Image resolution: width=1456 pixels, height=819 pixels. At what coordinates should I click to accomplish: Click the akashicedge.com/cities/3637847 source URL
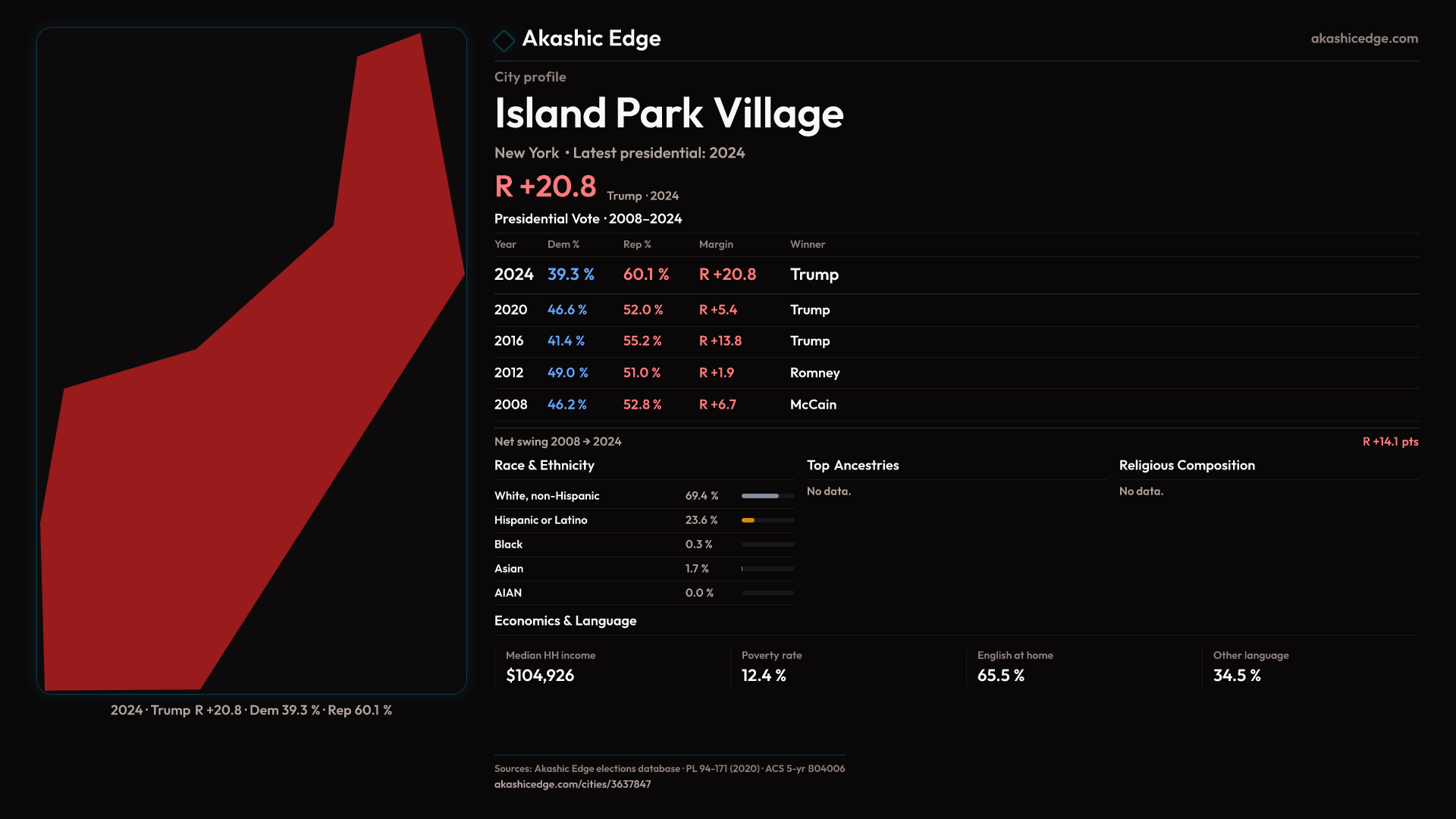tap(572, 784)
